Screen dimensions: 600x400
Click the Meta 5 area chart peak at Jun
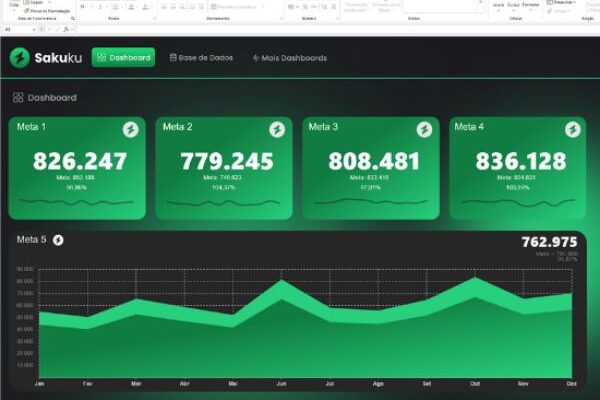(x=282, y=281)
